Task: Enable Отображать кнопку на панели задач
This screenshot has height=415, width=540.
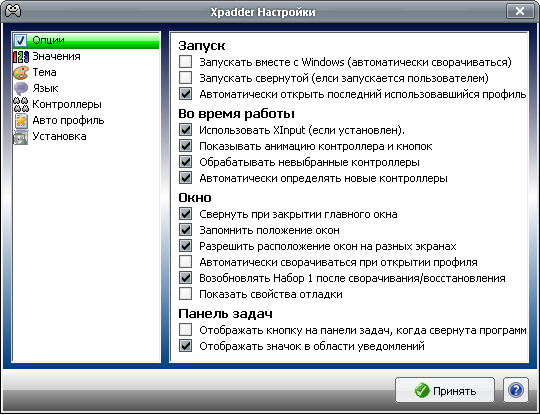Action: coord(186,330)
